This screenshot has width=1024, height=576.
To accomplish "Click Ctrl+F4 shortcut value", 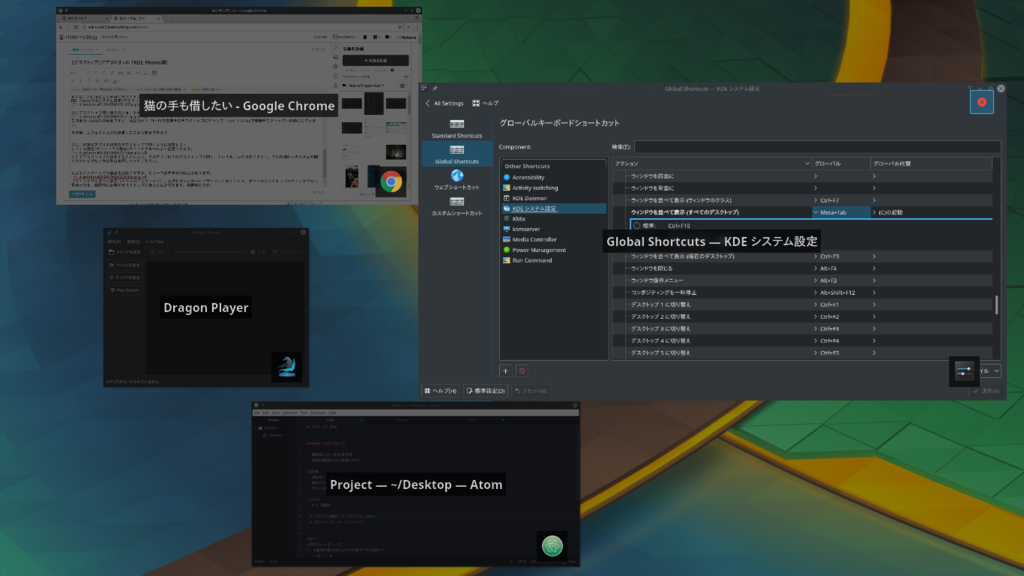I will click(x=829, y=341).
